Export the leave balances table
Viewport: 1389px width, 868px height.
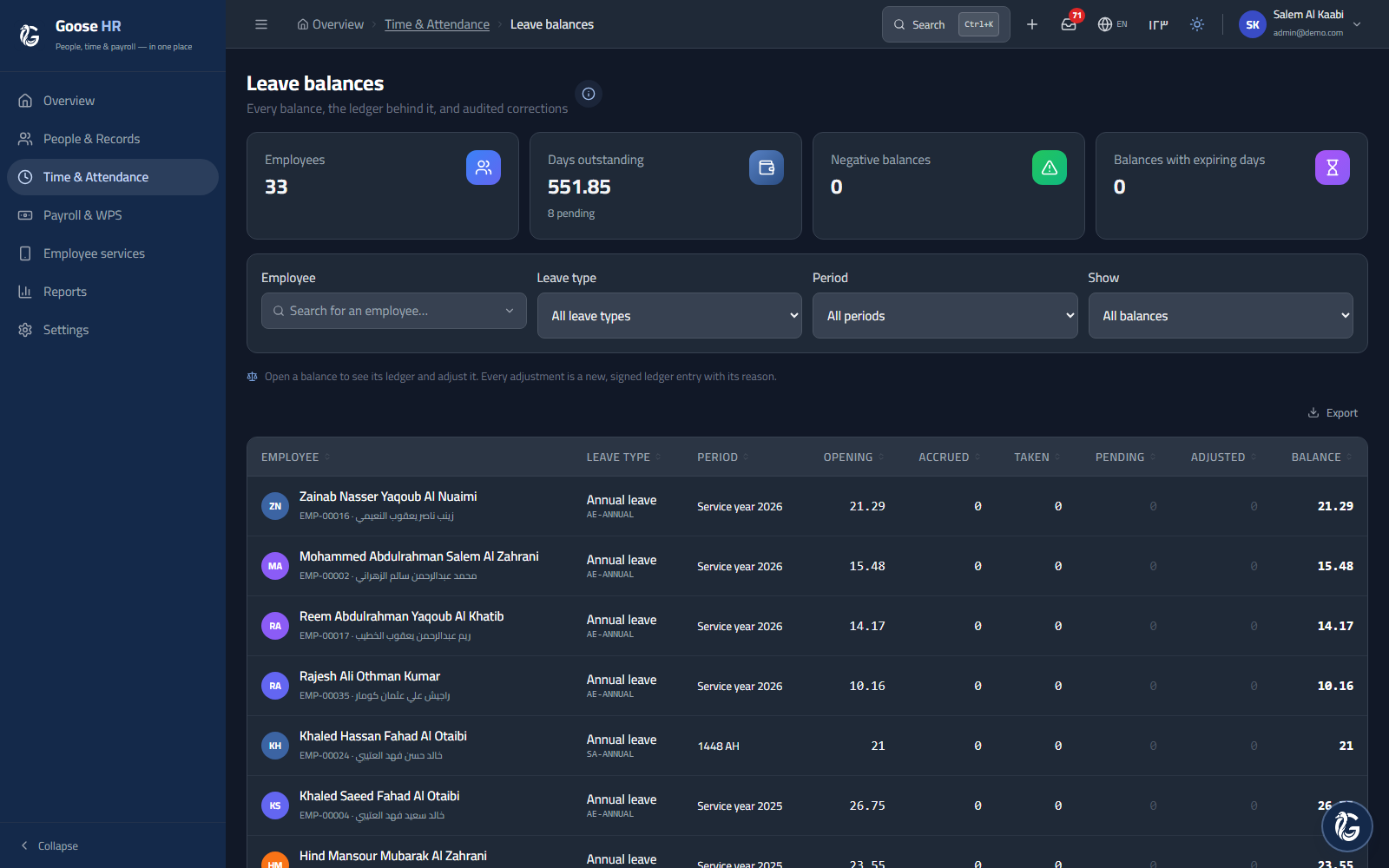[1333, 413]
